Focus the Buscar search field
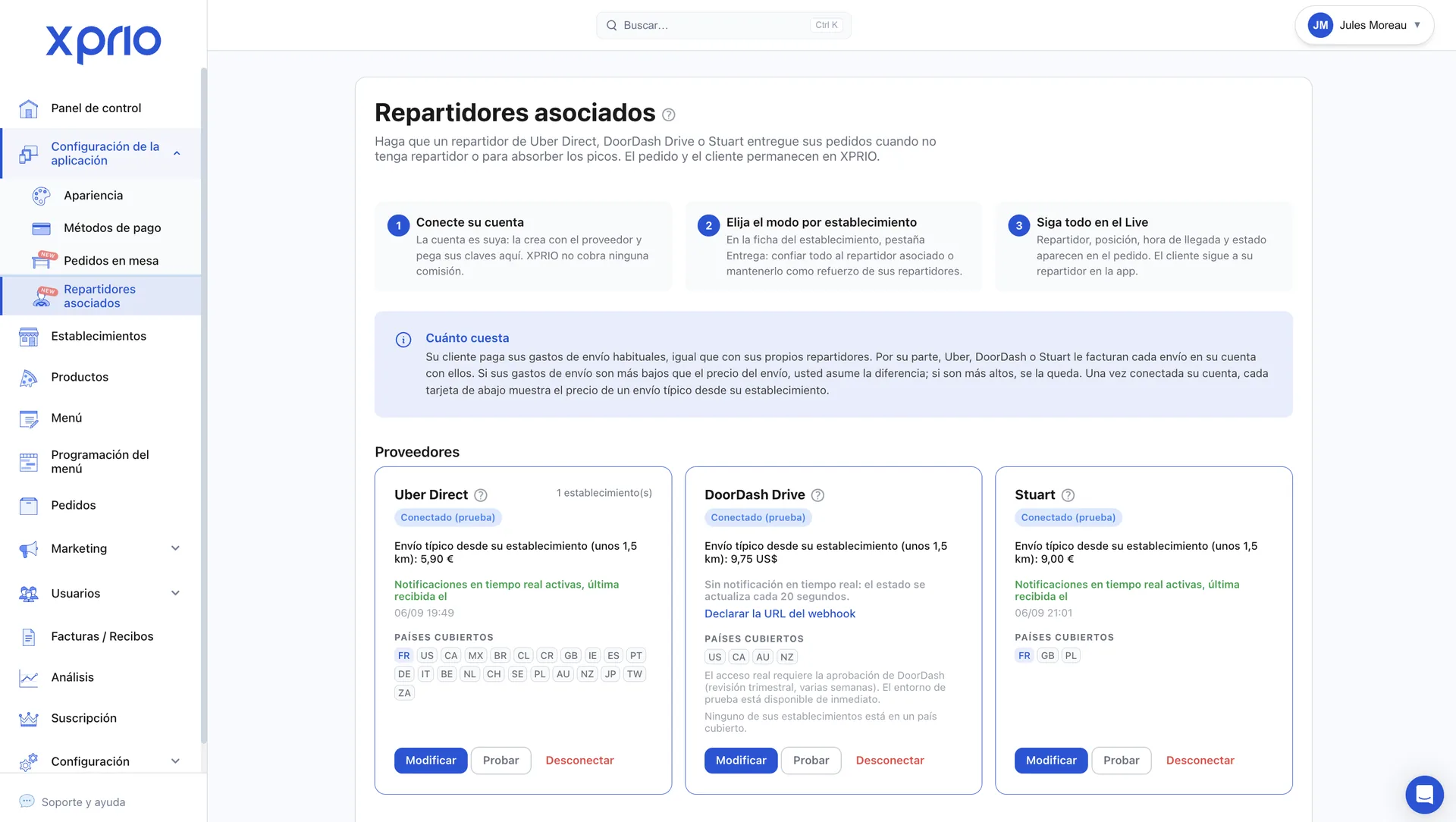 coord(723,26)
